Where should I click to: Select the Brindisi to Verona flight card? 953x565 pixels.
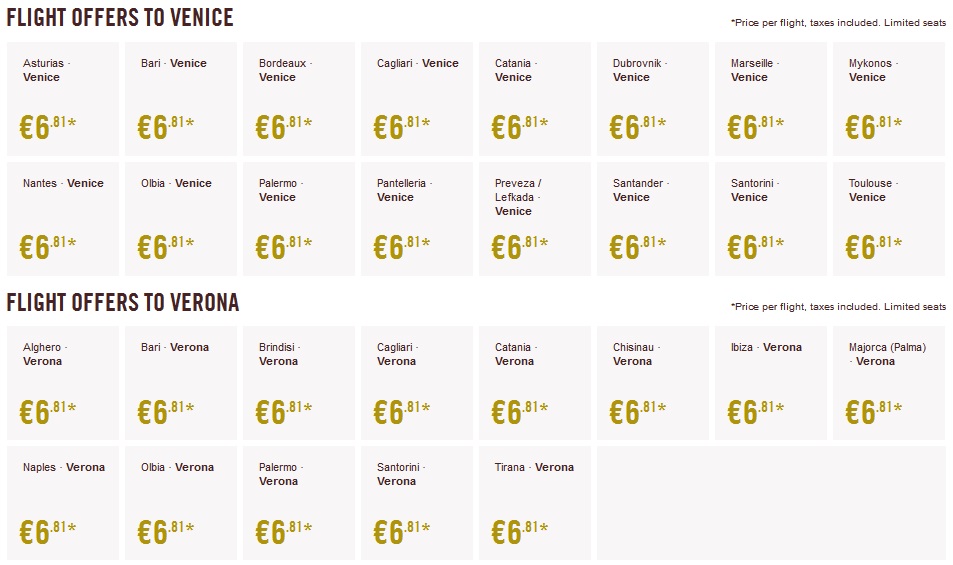click(x=298, y=382)
